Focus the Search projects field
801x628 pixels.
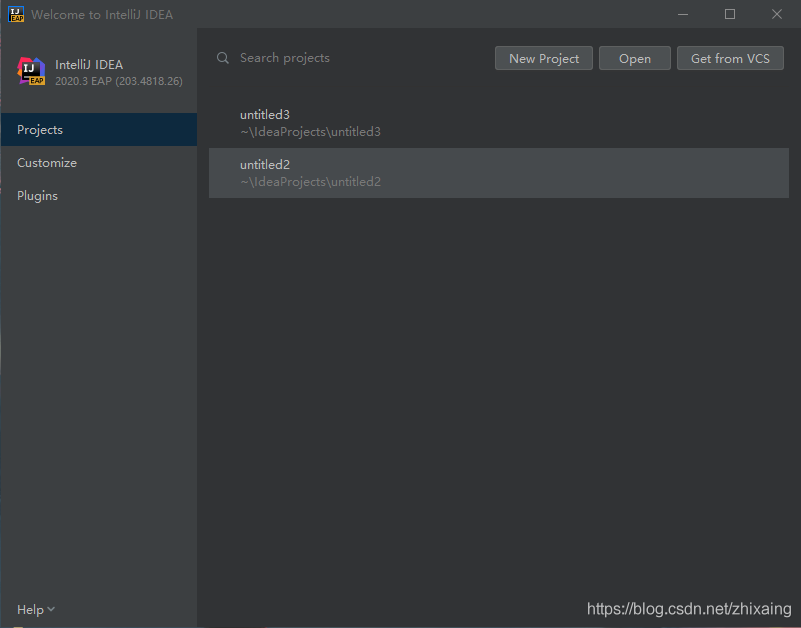[x=285, y=58]
